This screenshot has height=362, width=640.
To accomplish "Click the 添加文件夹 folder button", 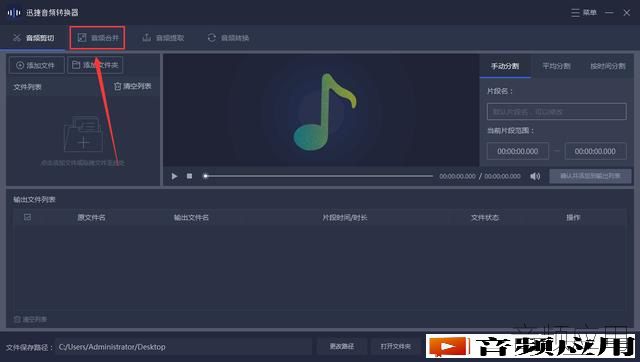I will coord(95,65).
